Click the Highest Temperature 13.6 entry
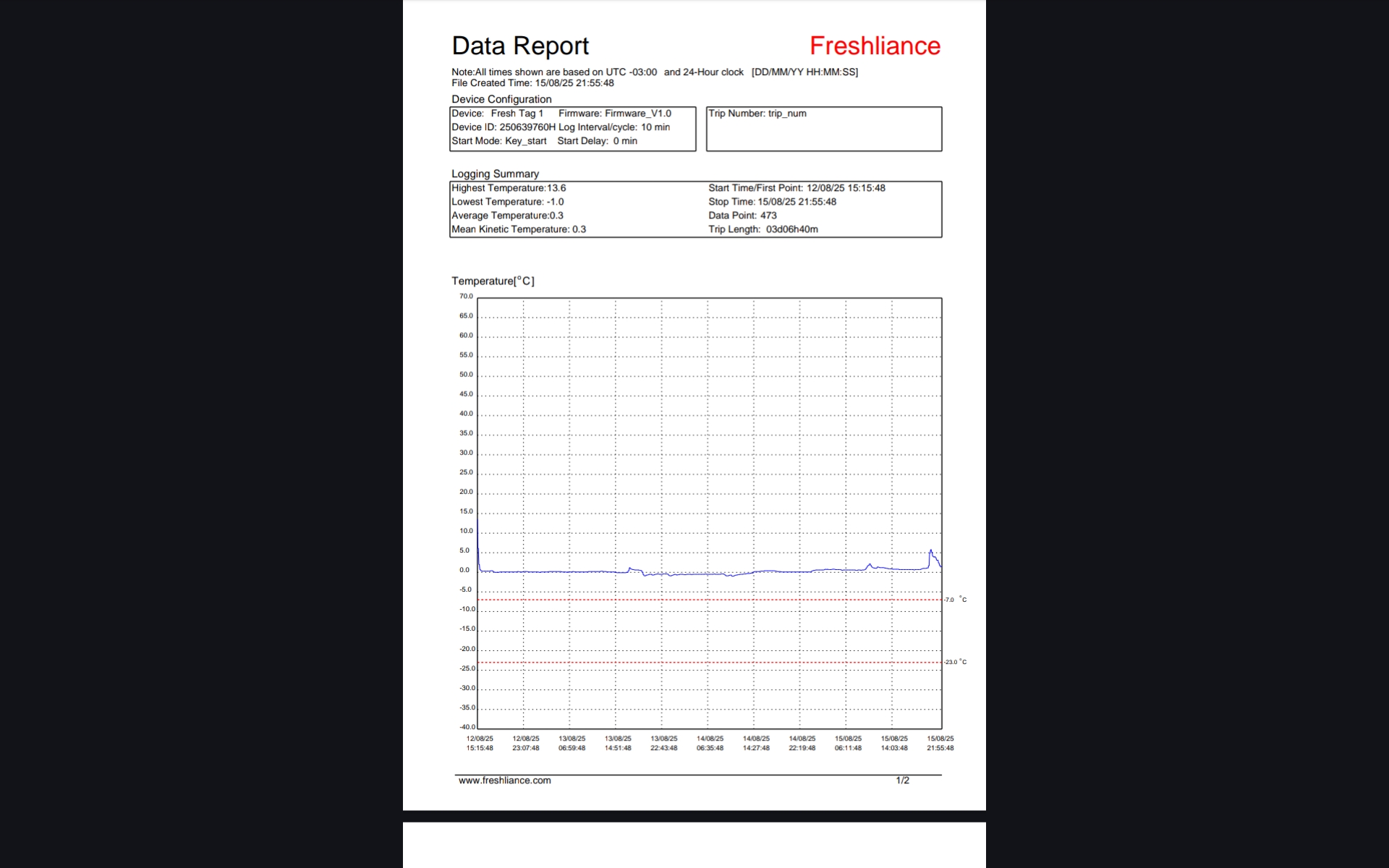The width and height of the screenshot is (1389, 868). tap(509, 188)
